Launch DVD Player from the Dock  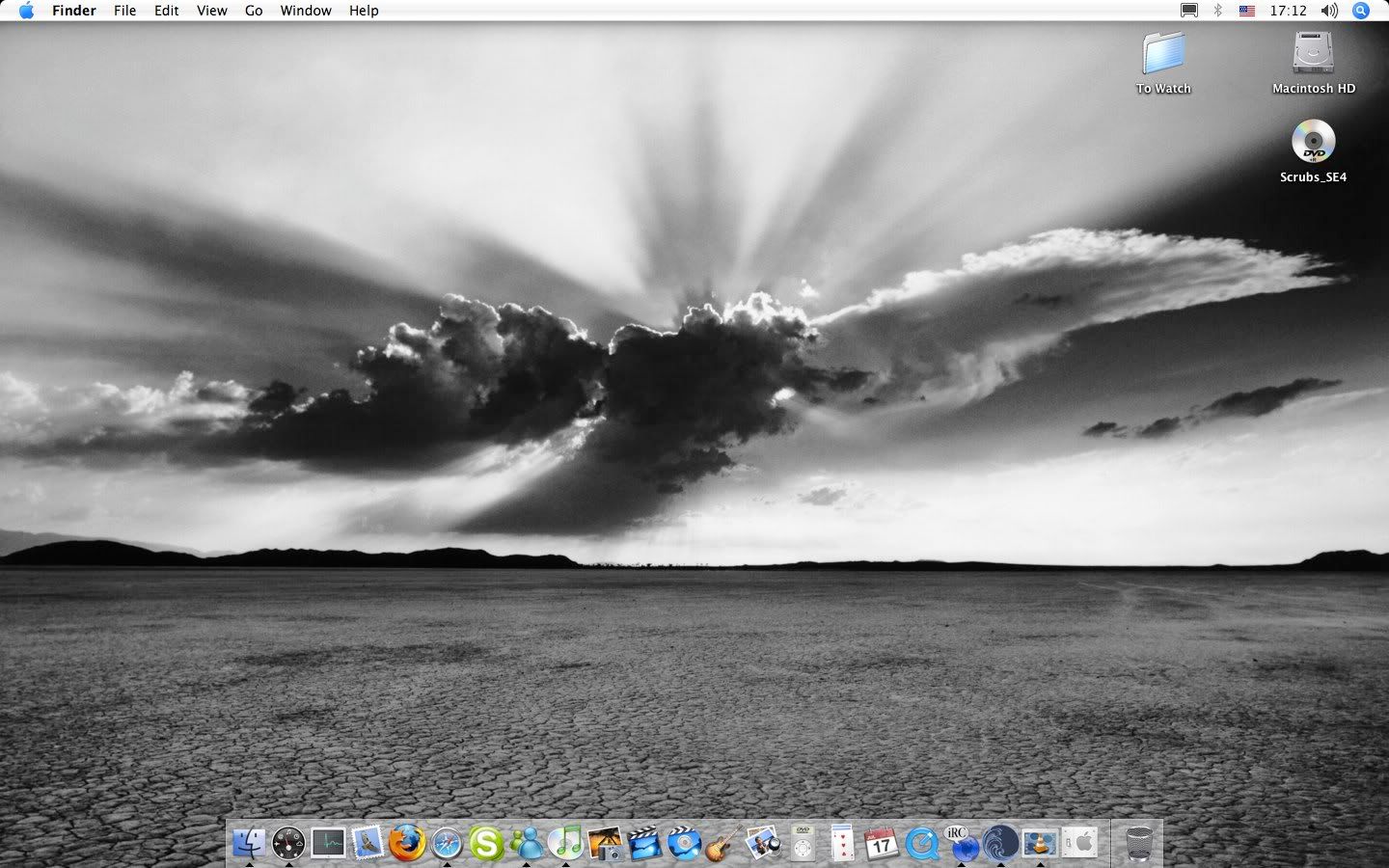[x=803, y=844]
